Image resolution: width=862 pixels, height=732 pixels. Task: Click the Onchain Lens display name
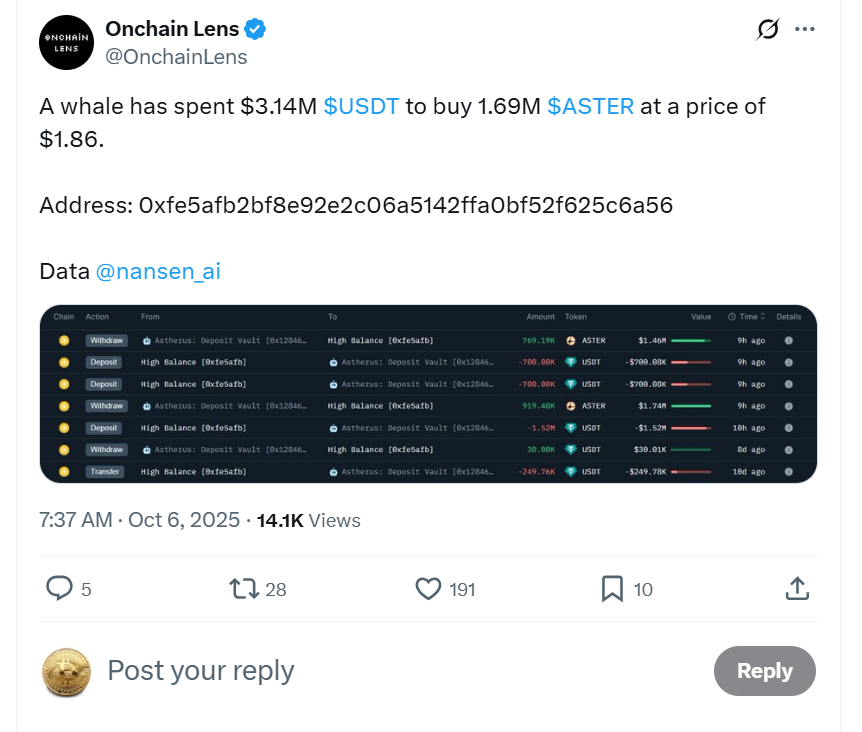tap(172, 30)
